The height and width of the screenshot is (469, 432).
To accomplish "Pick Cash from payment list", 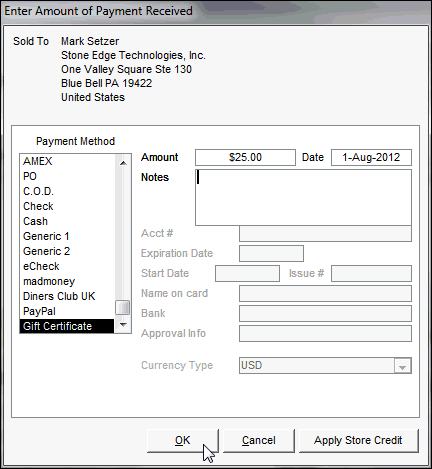I will 67,221.
